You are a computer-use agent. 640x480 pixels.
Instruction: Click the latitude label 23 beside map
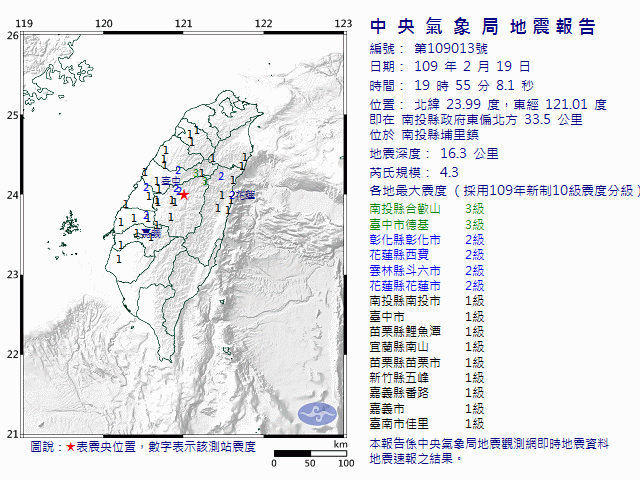[12, 274]
